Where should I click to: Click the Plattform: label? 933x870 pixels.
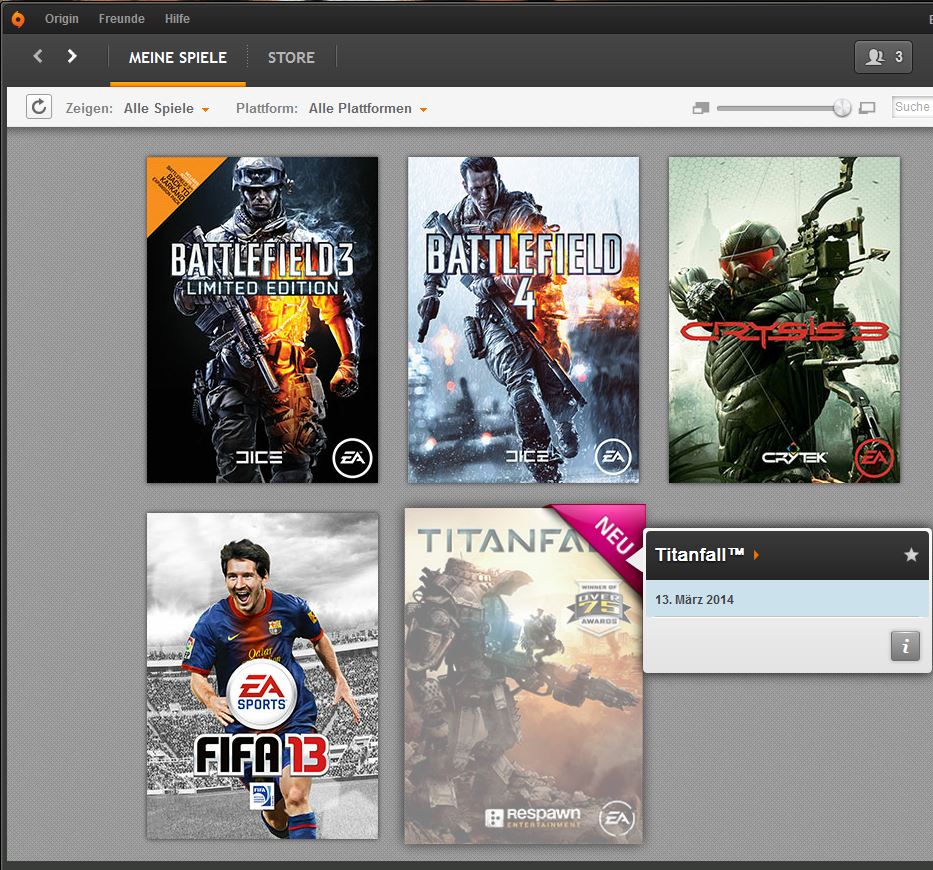[267, 108]
